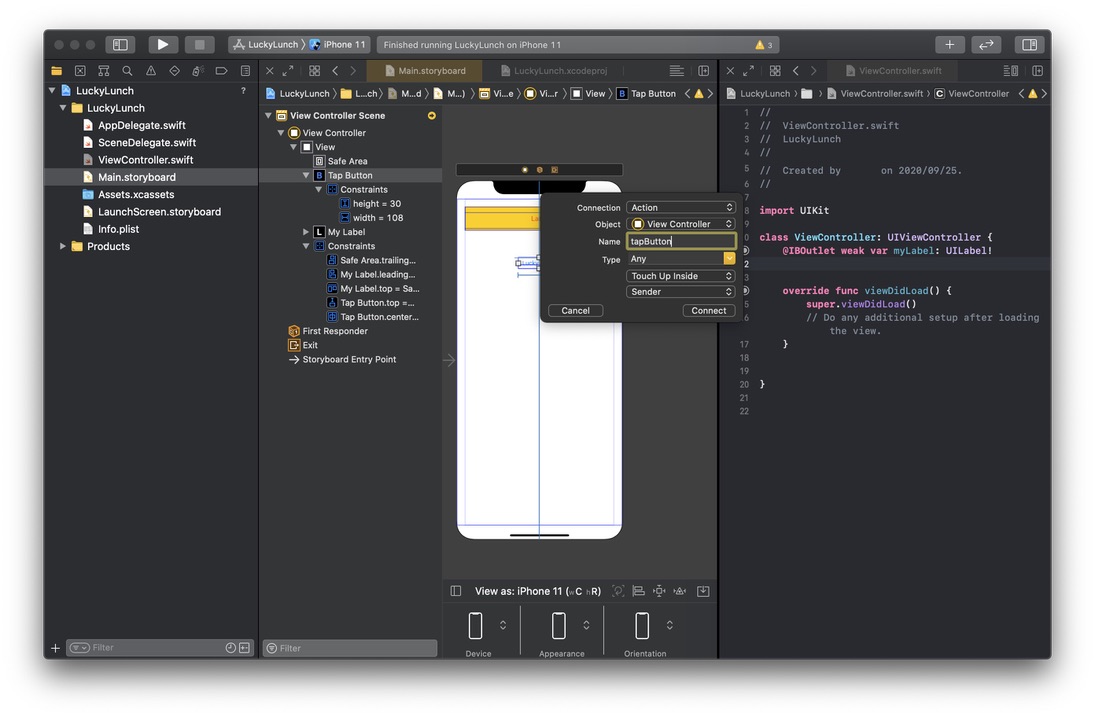This screenshot has height=717, width=1095.
Task: Change Device using its stepper
Action: (503, 625)
